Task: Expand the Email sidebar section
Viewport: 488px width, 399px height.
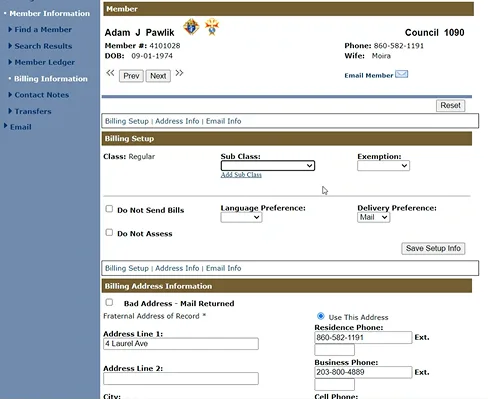Action: 21,127
